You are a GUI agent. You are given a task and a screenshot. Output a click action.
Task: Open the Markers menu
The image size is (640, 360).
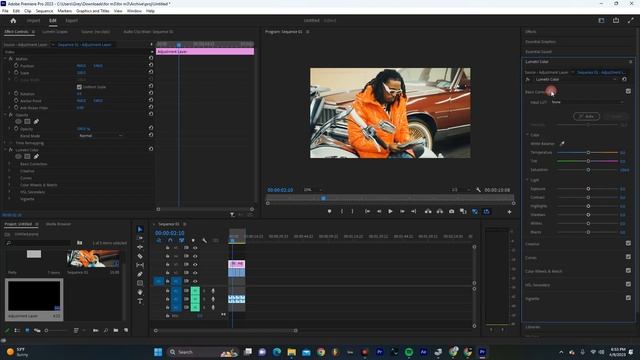pos(64,11)
